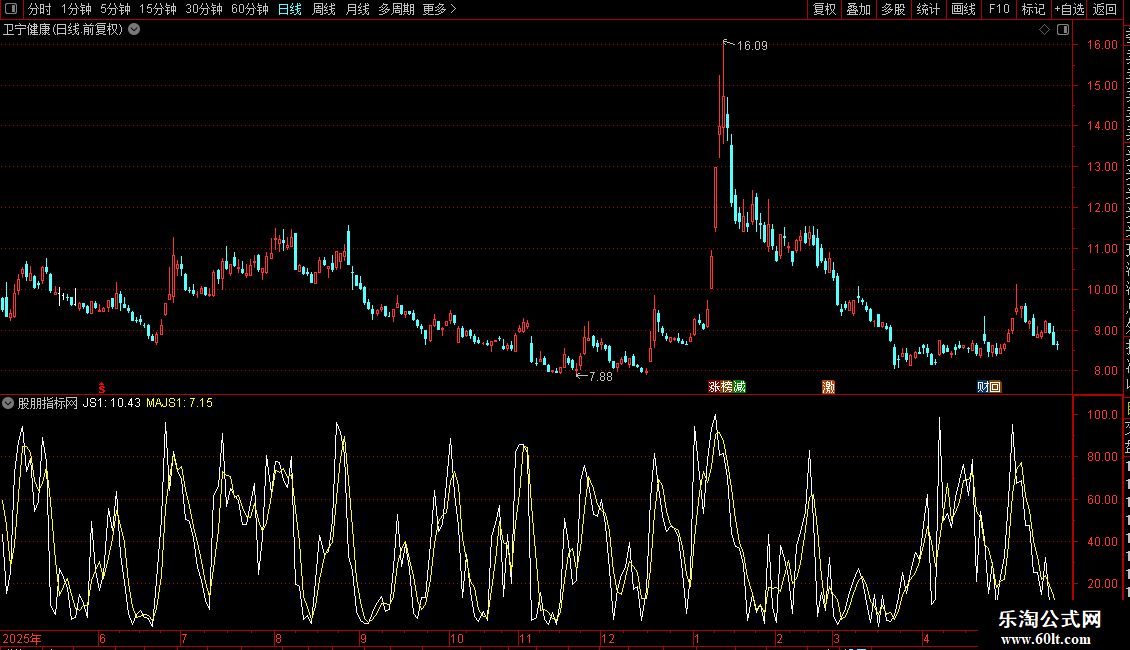This screenshot has height=650, width=1130.
Task: Click the 返回 back button
Action: (x=1105, y=9)
